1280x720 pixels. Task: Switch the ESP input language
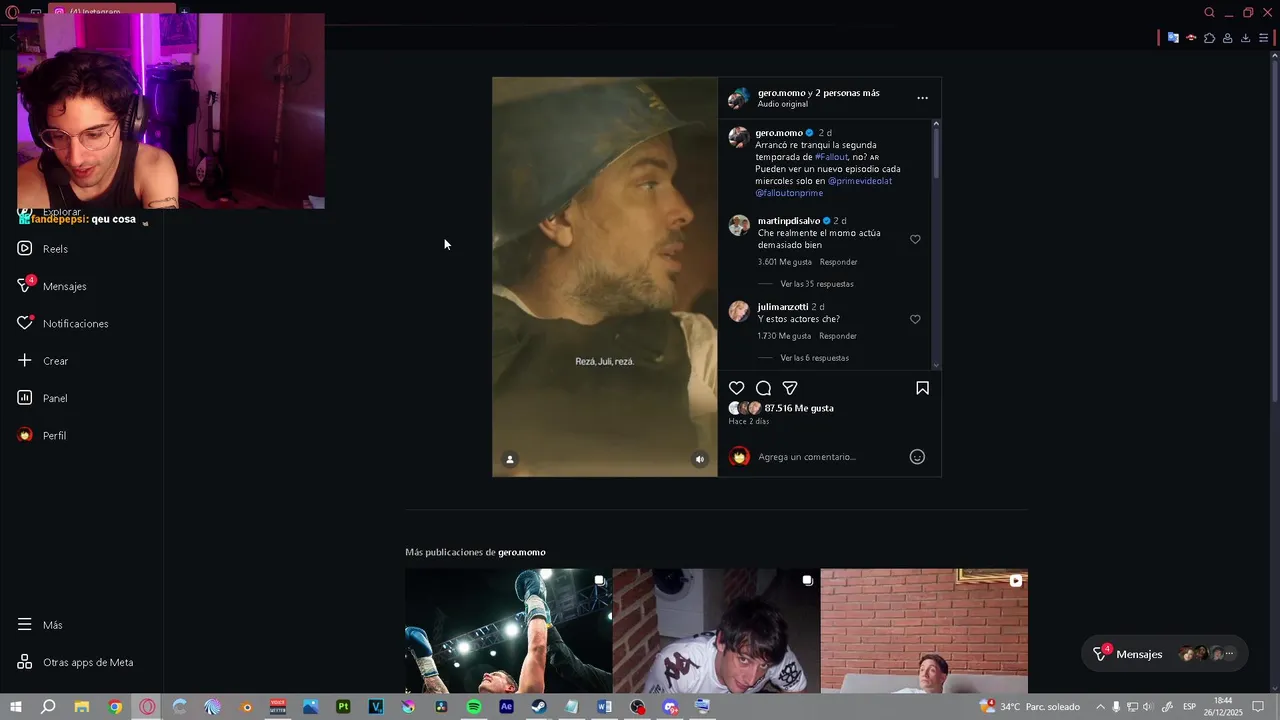click(1189, 707)
